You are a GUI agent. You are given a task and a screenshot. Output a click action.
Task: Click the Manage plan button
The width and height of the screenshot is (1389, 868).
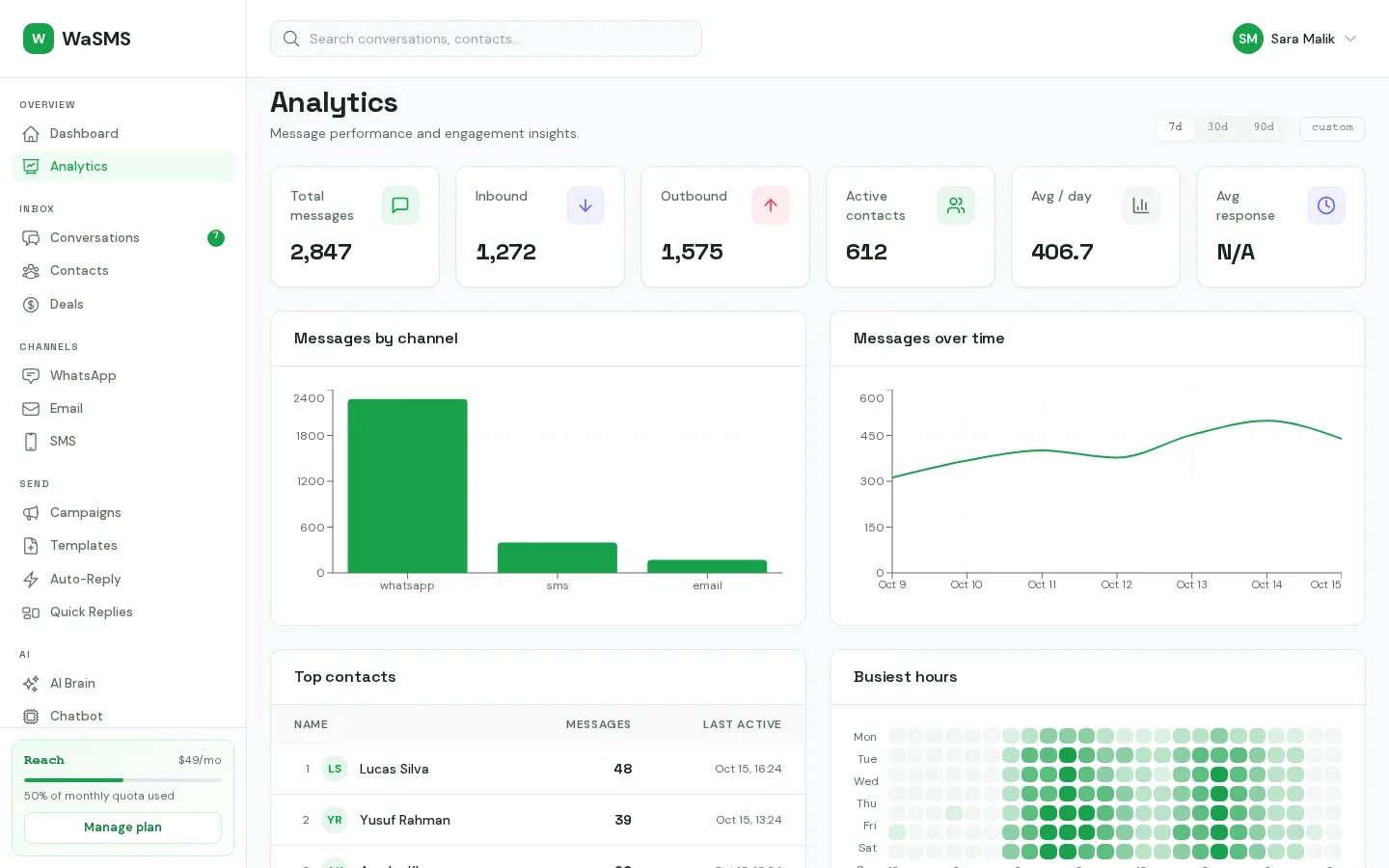(123, 827)
